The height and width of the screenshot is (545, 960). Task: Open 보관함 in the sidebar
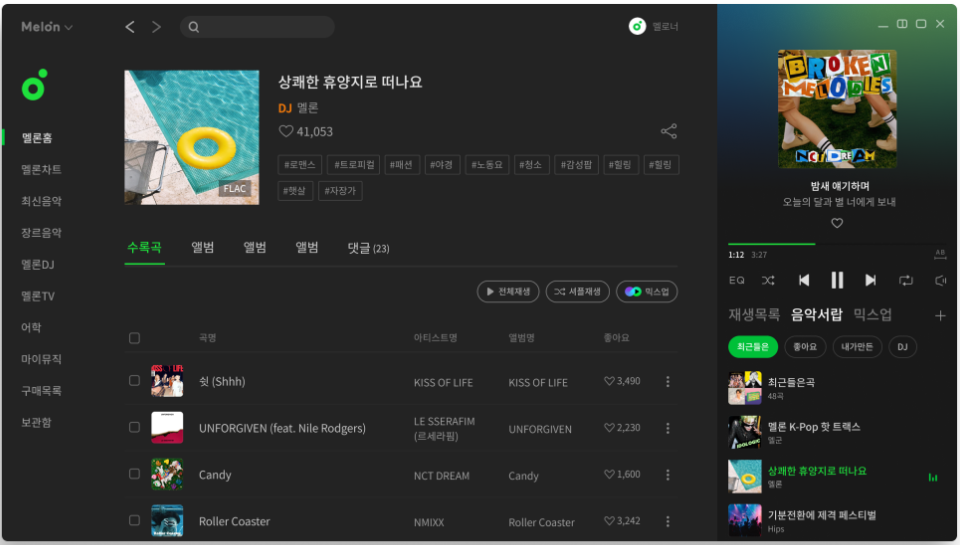pyautogui.click(x=36, y=423)
